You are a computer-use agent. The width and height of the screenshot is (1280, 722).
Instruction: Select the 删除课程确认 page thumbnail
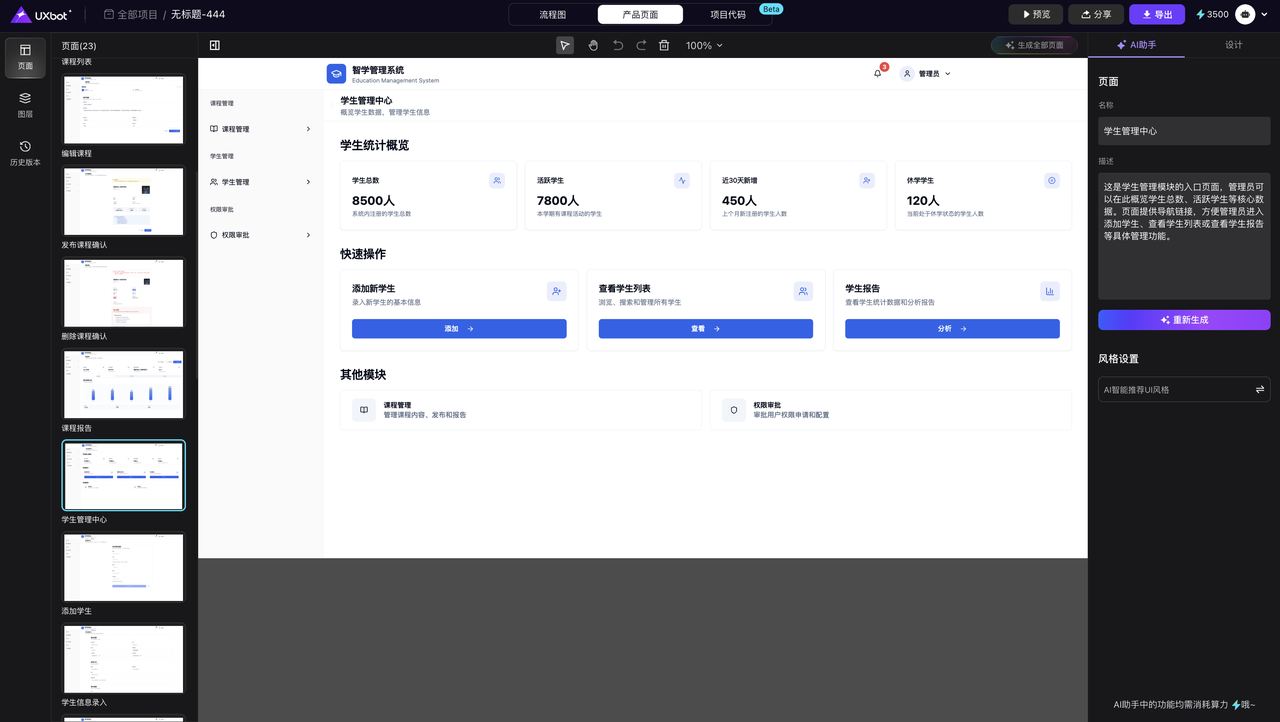(x=124, y=293)
